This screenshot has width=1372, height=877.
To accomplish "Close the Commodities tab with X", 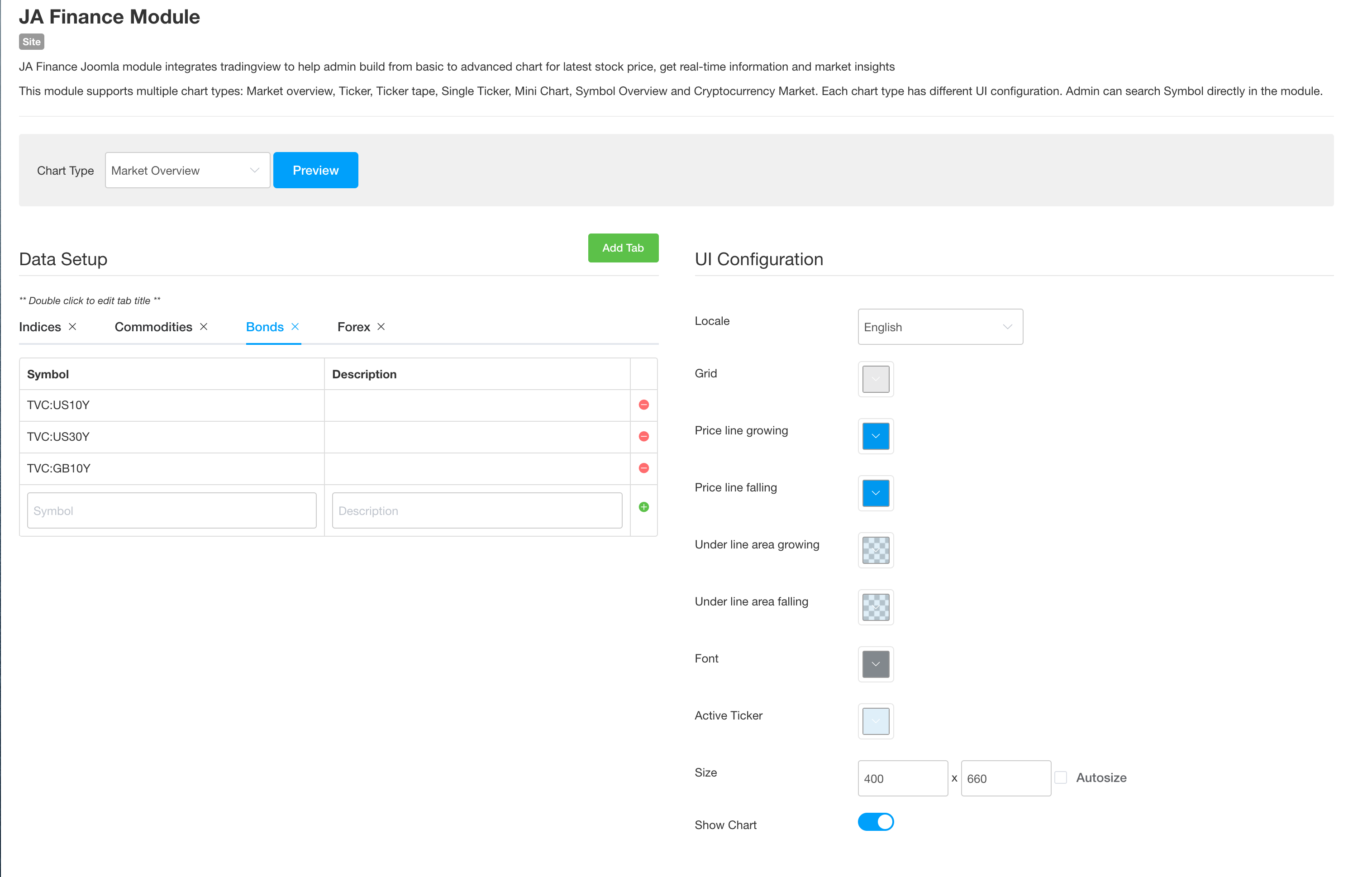I will click(x=204, y=327).
